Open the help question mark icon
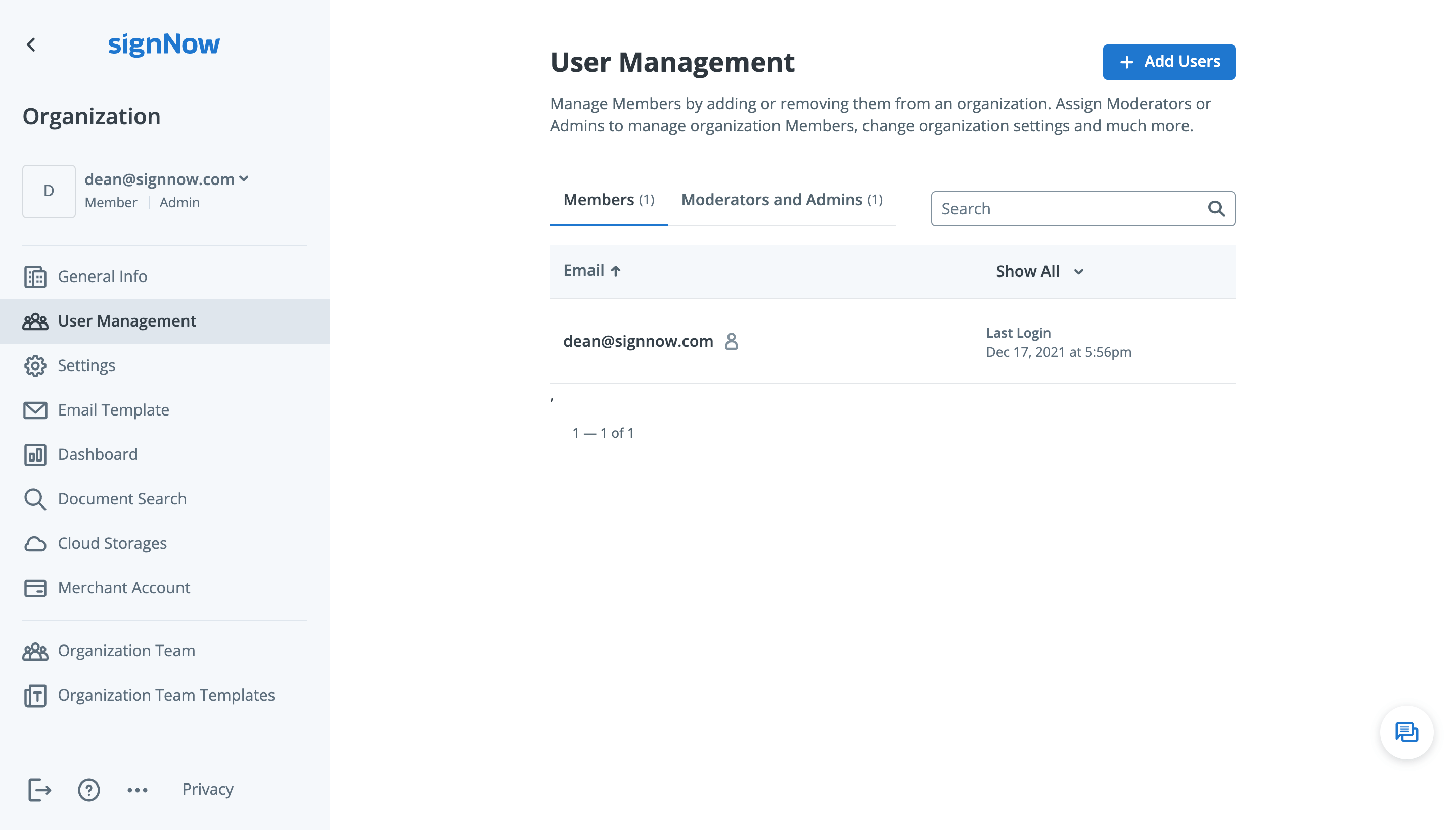The image size is (1456, 830). [x=89, y=790]
